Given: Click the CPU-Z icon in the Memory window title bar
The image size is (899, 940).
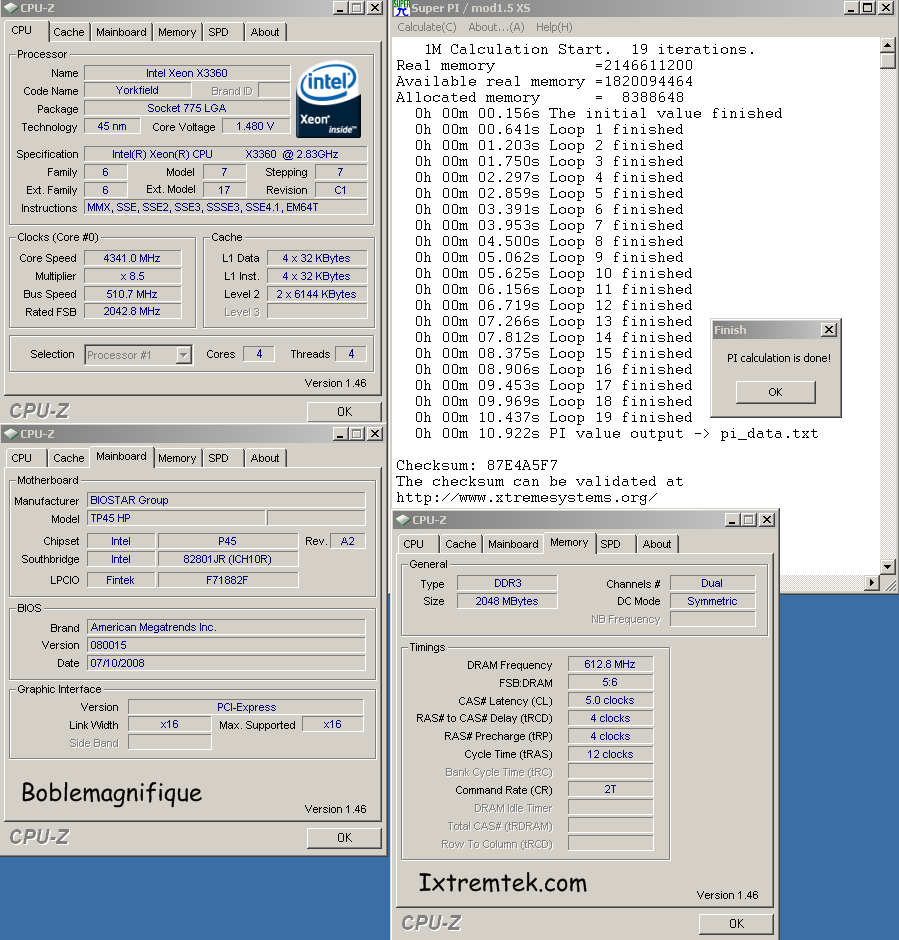Looking at the screenshot, I should click(403, 520).
